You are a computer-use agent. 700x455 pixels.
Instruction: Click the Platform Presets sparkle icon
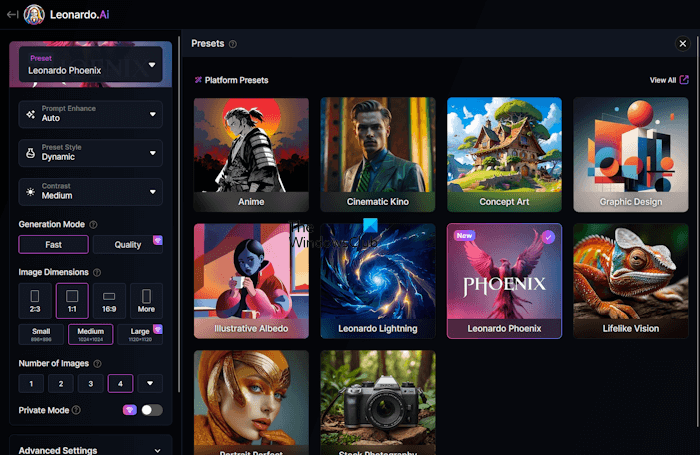(x=198, y=80)
